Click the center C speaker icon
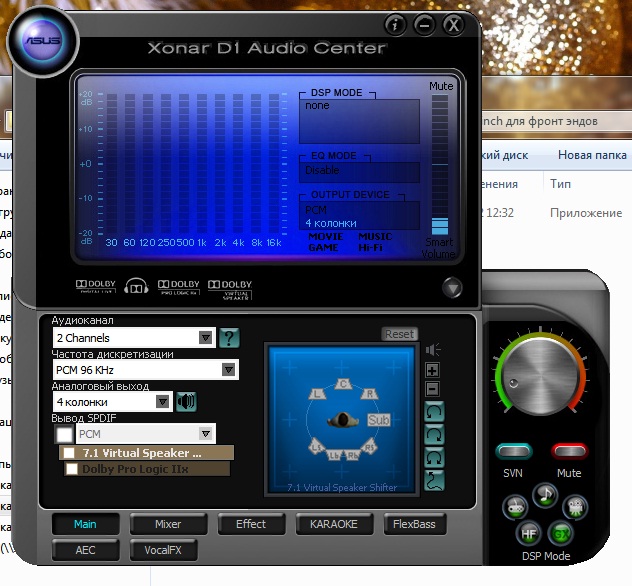This screenshot has width=632, height=586. pyautogui.click(x=343, y=384)
